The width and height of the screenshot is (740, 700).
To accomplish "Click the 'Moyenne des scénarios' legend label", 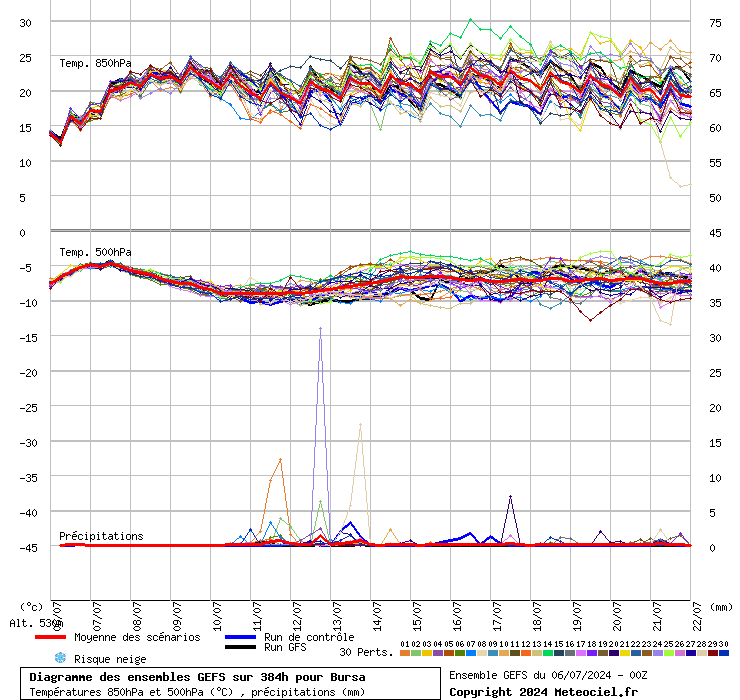I will [x=137, y=637].
